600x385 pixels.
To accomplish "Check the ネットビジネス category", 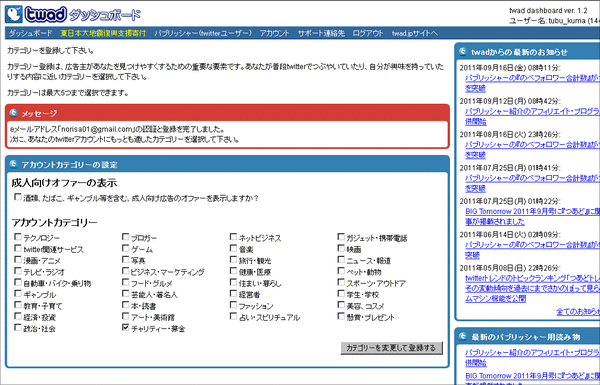I will pyautogui.click(x=233, y=237).
